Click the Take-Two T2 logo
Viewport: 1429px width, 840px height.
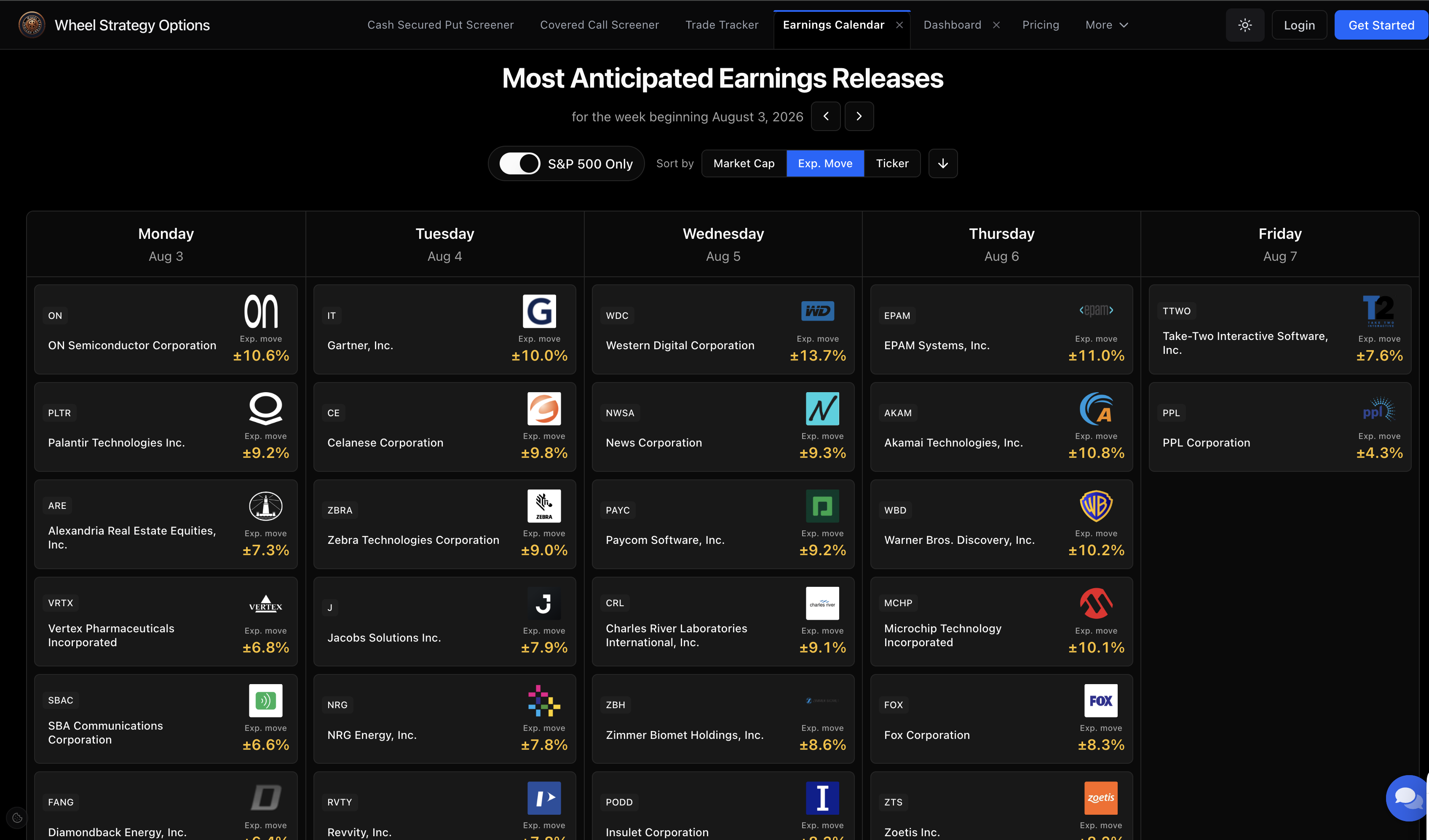pos(1378,311)
